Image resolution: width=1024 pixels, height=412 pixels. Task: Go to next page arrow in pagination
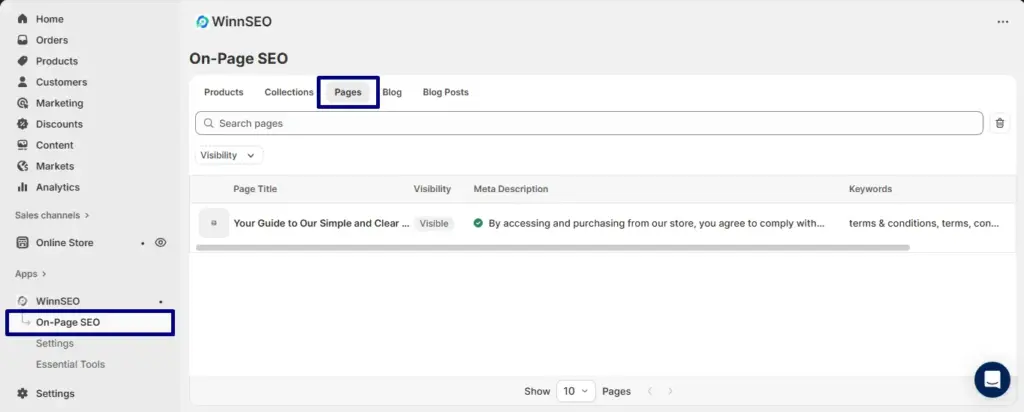click(670, 391)
